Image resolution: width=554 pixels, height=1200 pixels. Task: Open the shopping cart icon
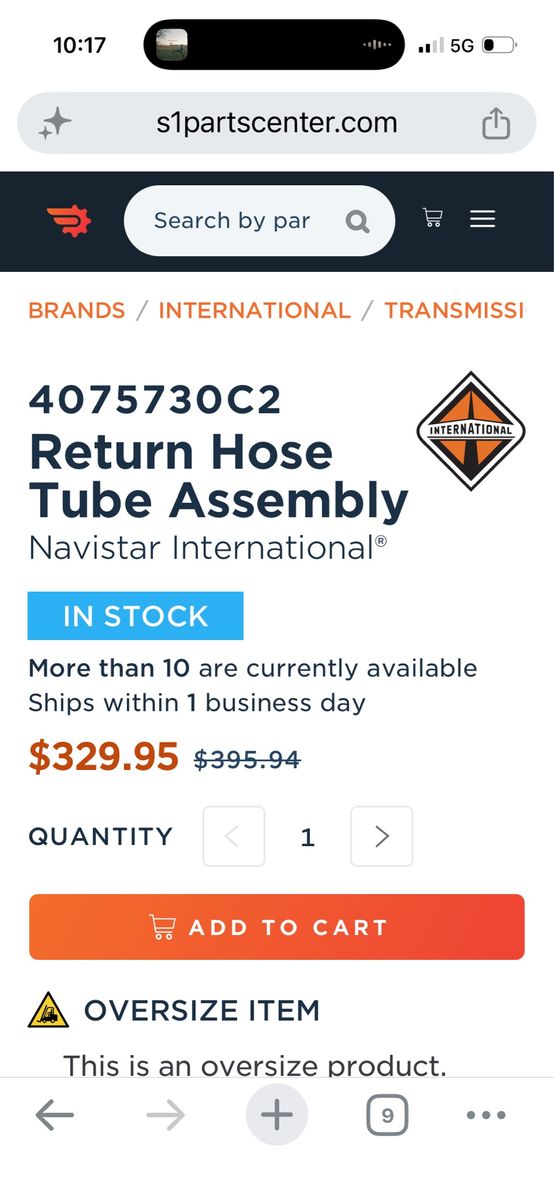tap(432, 218)
